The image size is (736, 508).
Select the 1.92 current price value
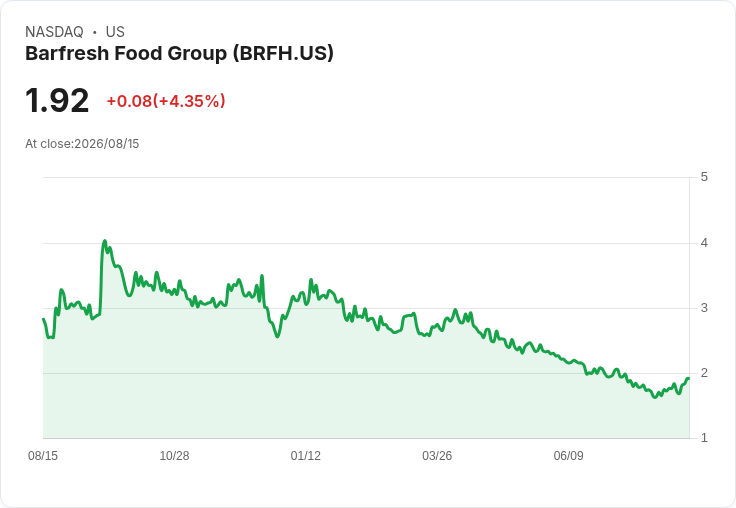(x=57, y=100)
